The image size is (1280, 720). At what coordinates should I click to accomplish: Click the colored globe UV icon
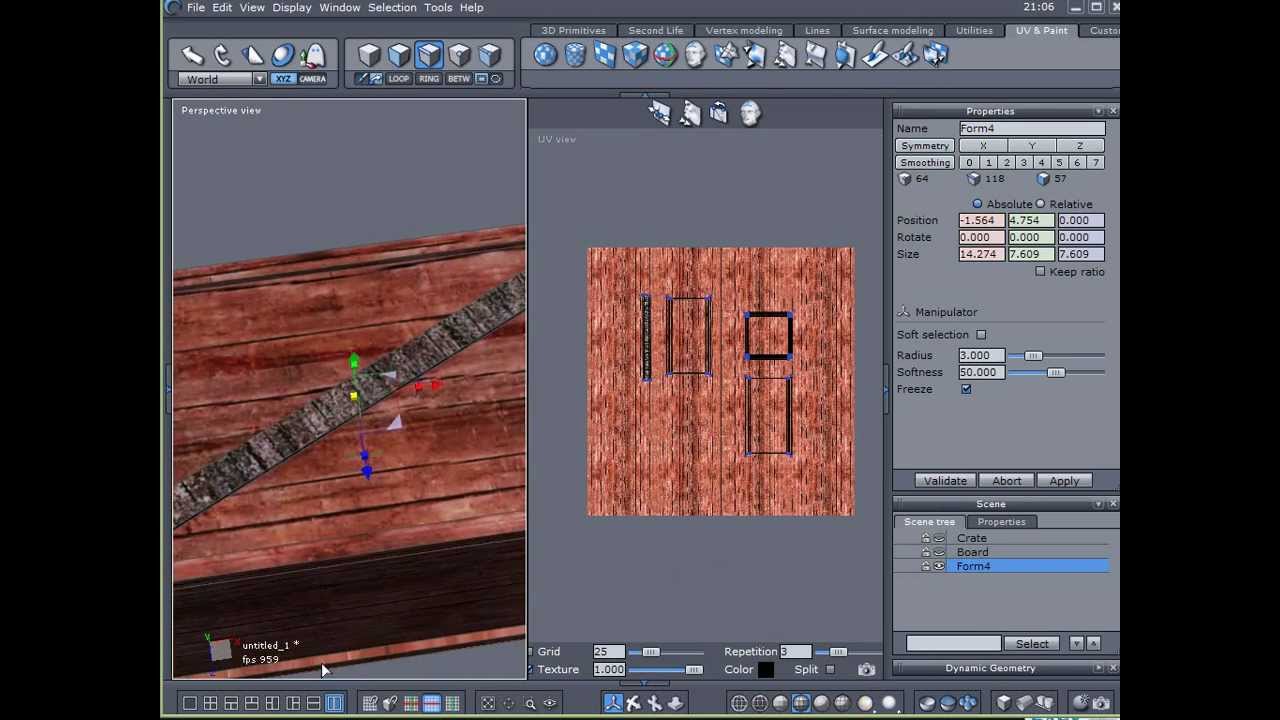point(665,55)
